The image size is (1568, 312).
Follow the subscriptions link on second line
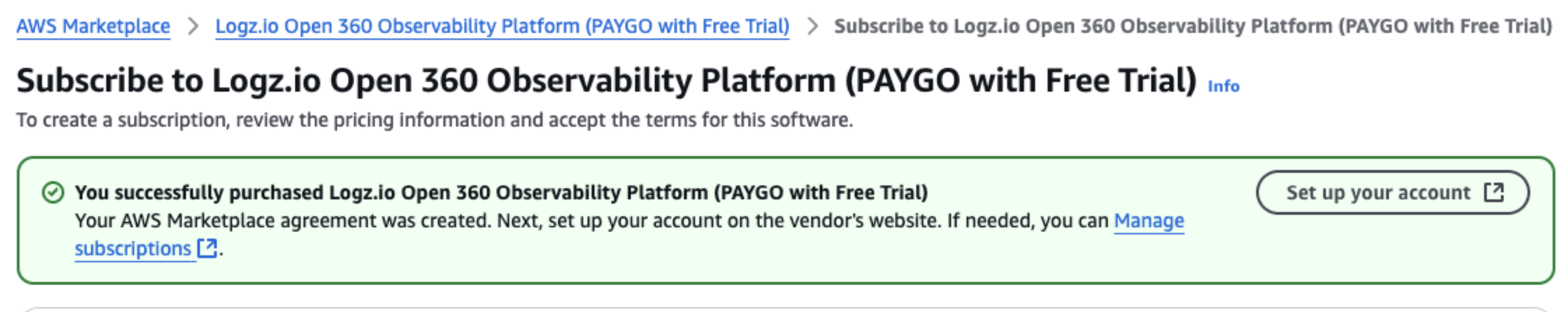point(133,248)
